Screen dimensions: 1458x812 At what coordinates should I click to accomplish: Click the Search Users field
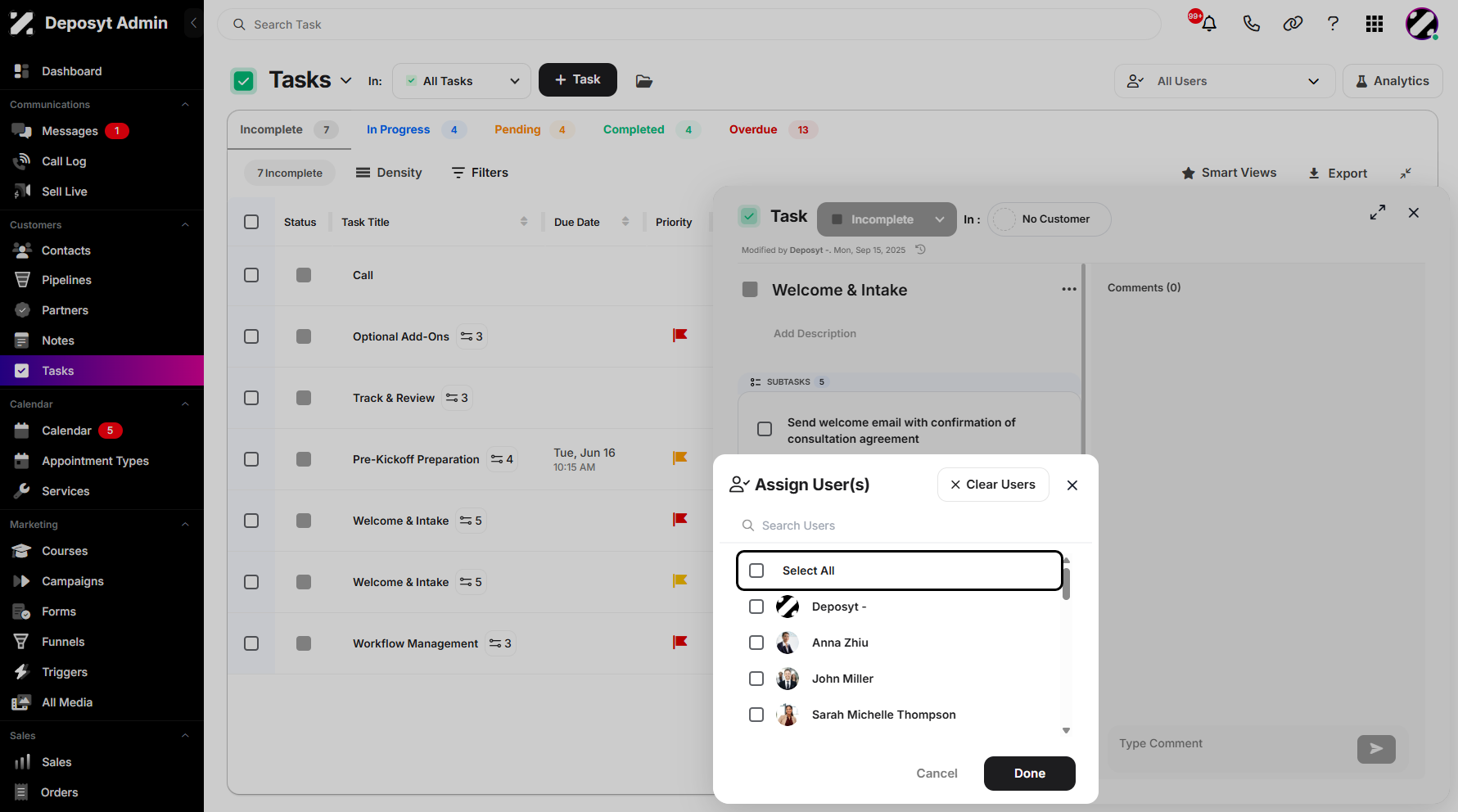905,526
